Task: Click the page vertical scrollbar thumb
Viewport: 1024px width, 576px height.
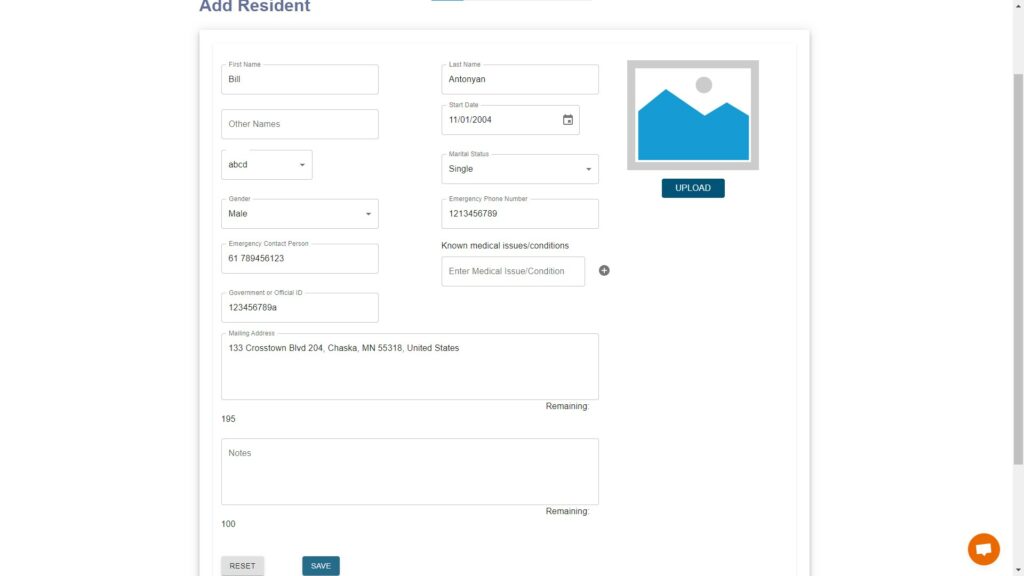Action: click(1018, 268)
